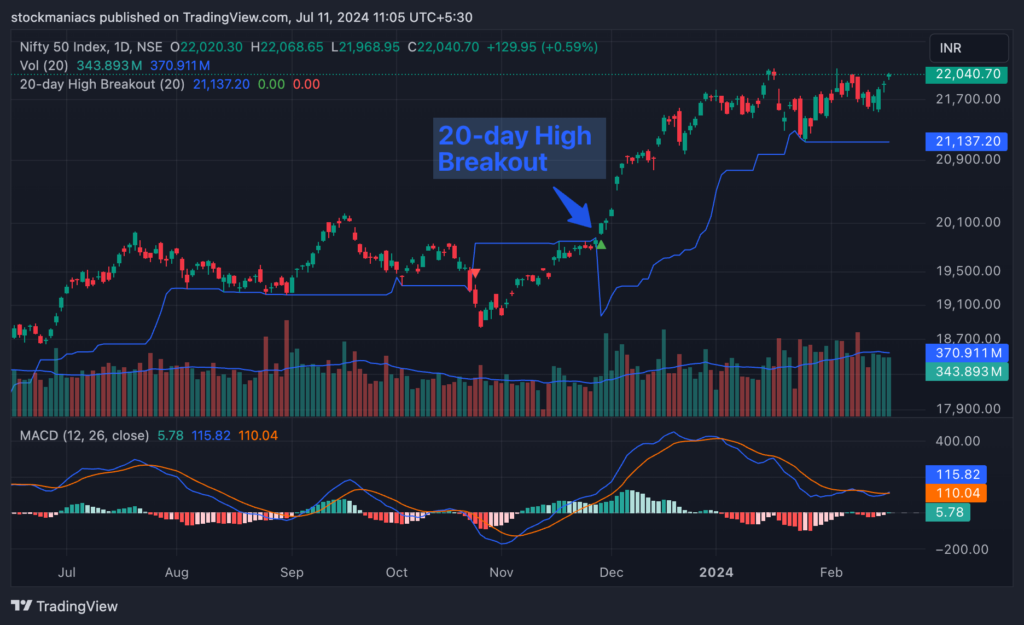Click the 20,100.00 price scale value
Image resolution: width=1024 pixels, height=625 pixels.
pos(968,222)
